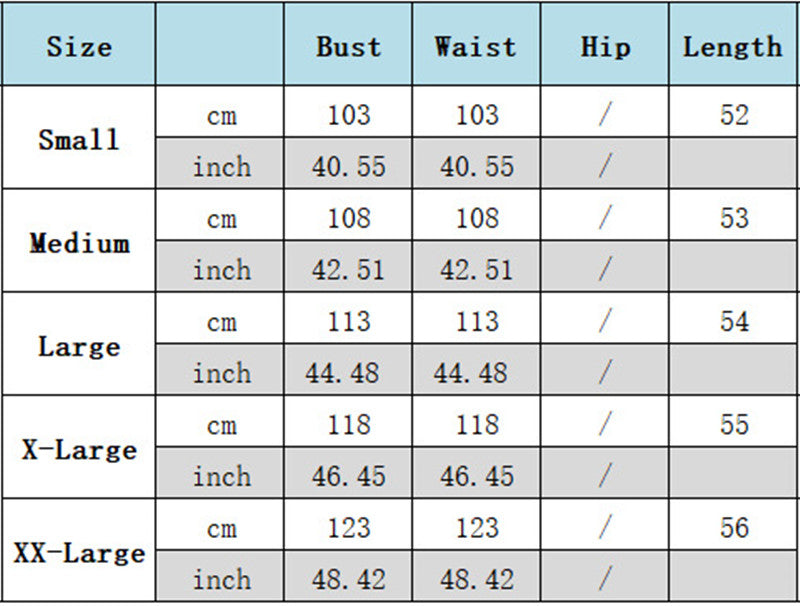This screenshot has width=800, height=606.
Task: Select the Waist column header
Action: coord(476,46)
